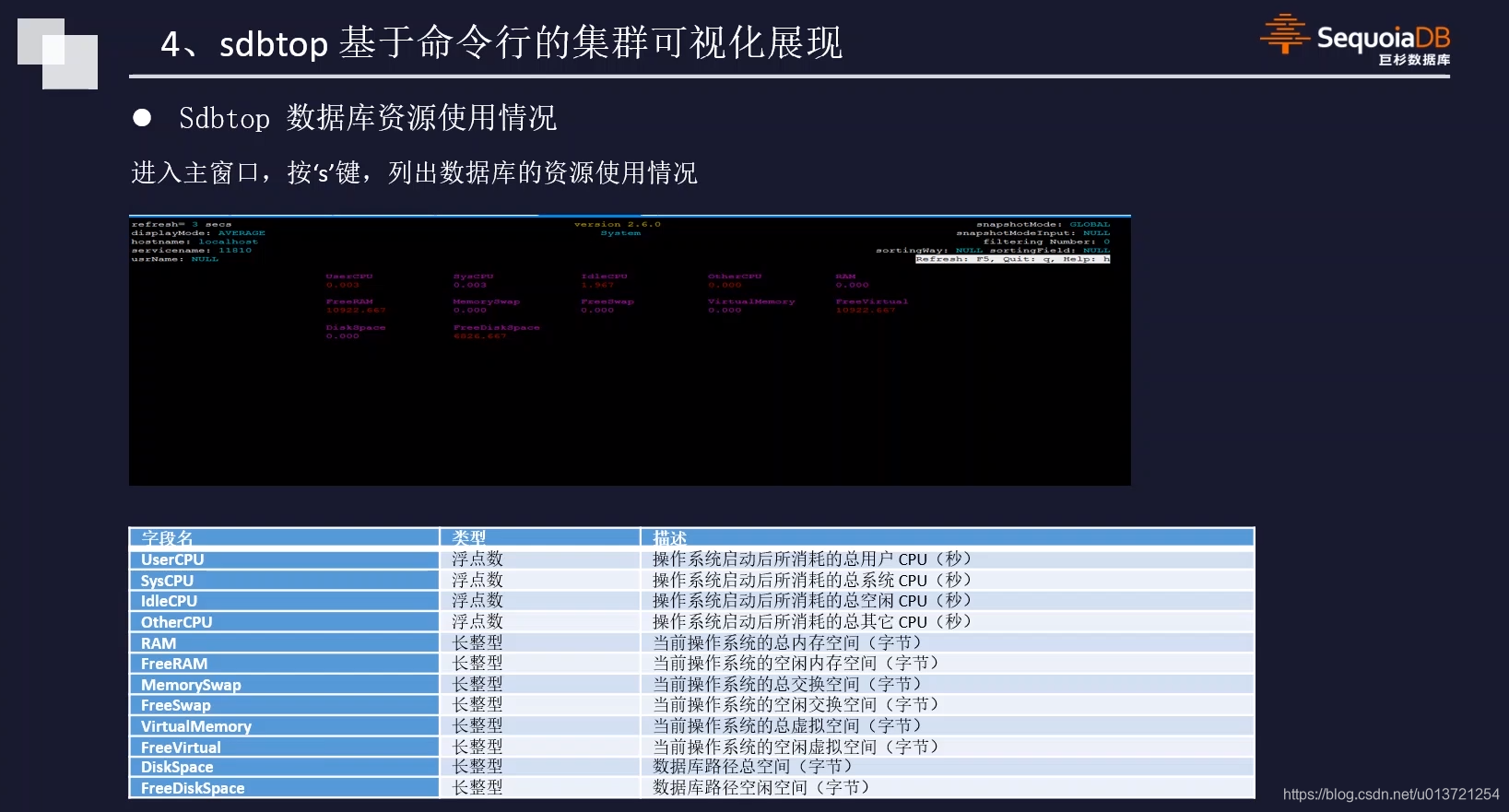Select the 'FreeSwap' table cell
This screenshot has height=812, width=1509.
pyautogui.click(x=284, y=705)
